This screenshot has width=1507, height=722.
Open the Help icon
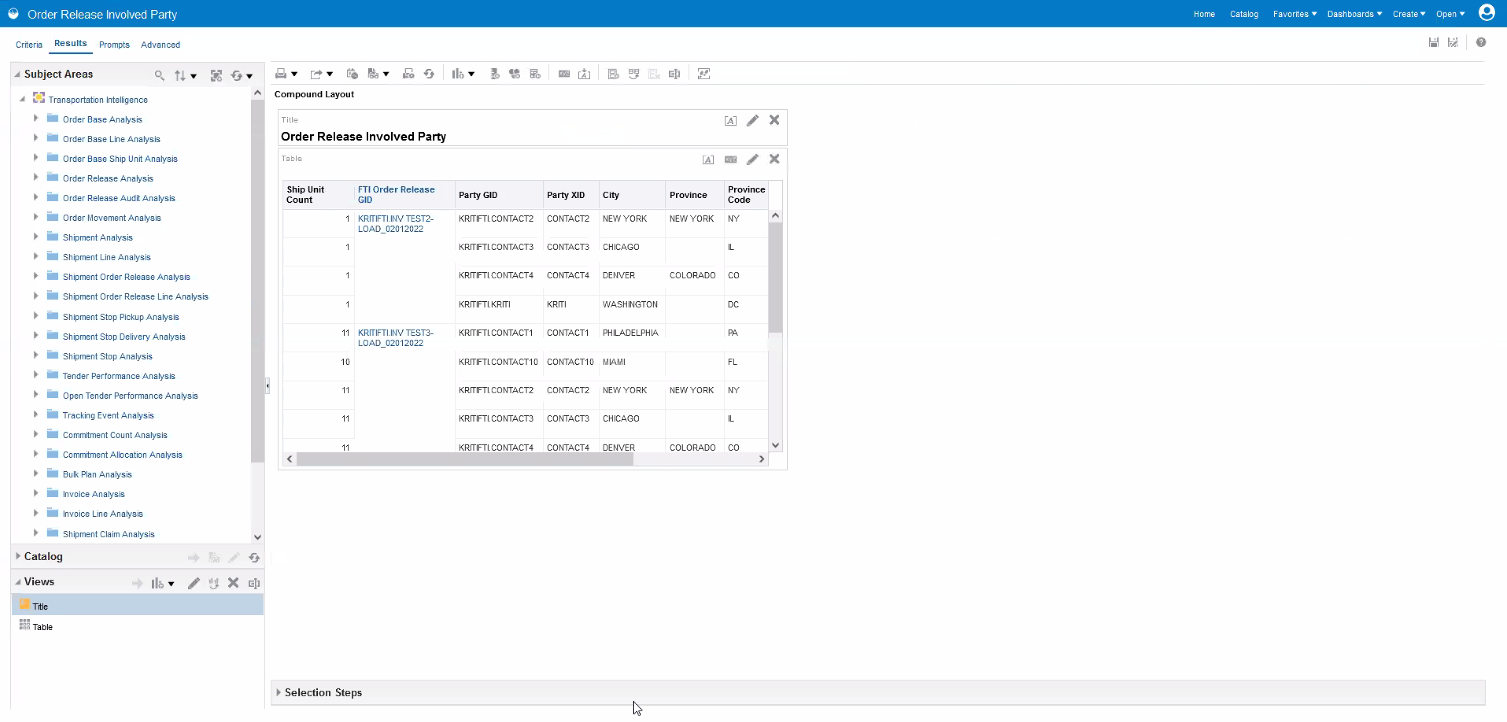[1481, 43]
